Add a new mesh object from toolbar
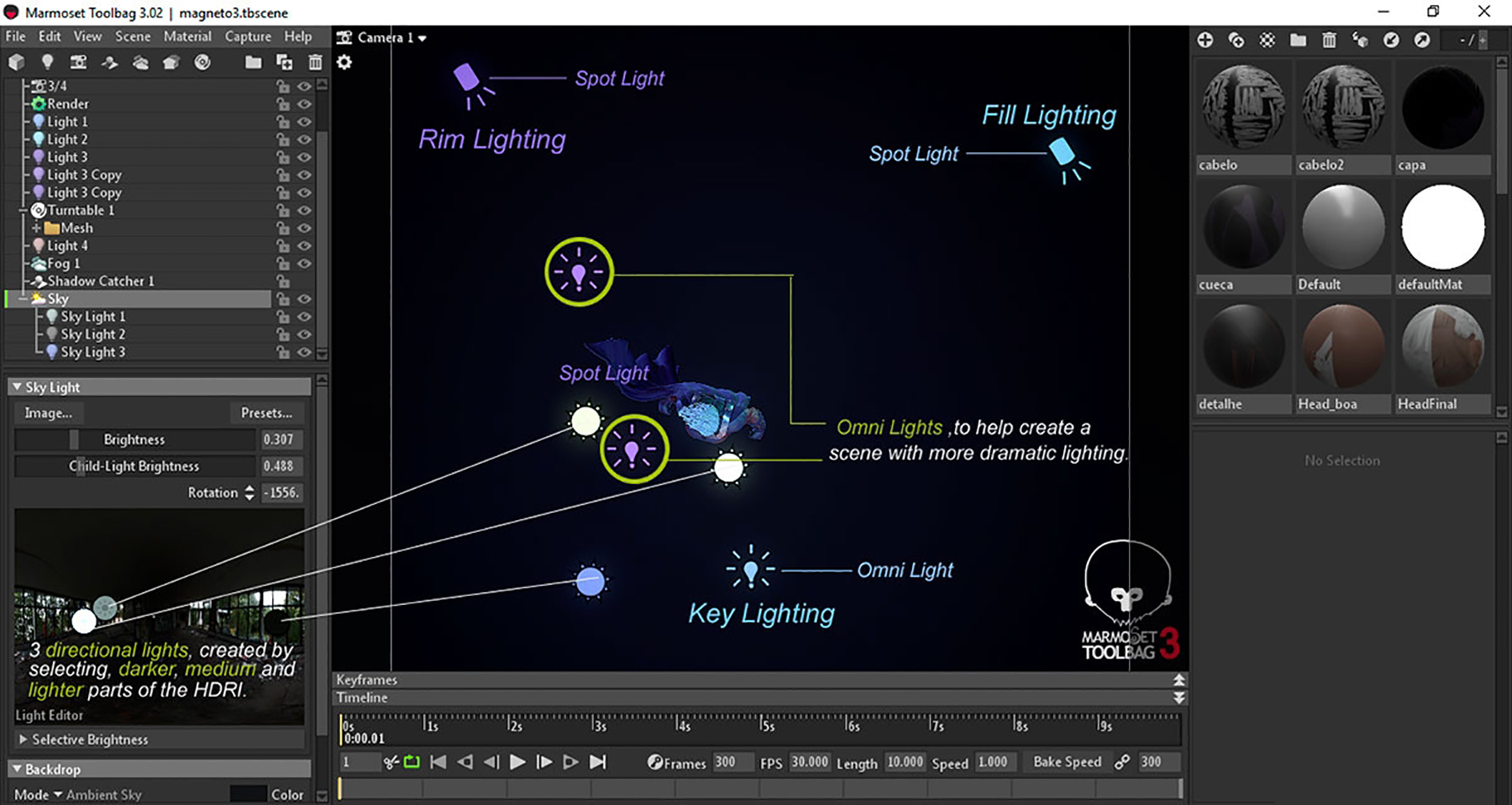1512x805 pixels. 16,62
